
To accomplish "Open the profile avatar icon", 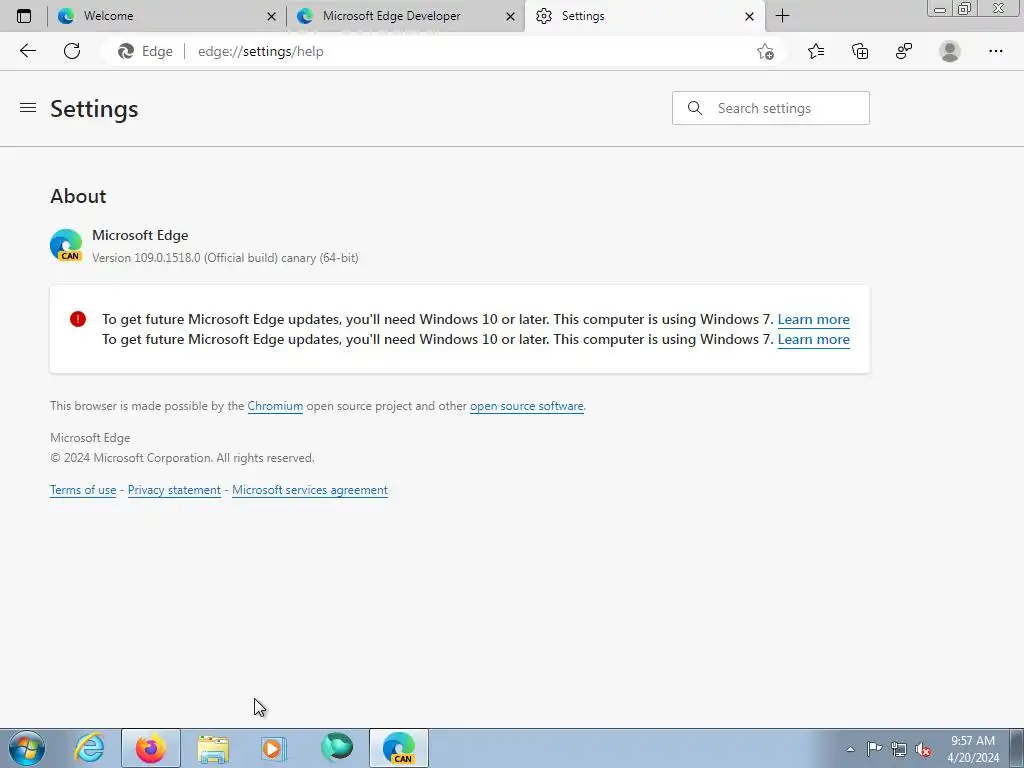I will point(950,51).
